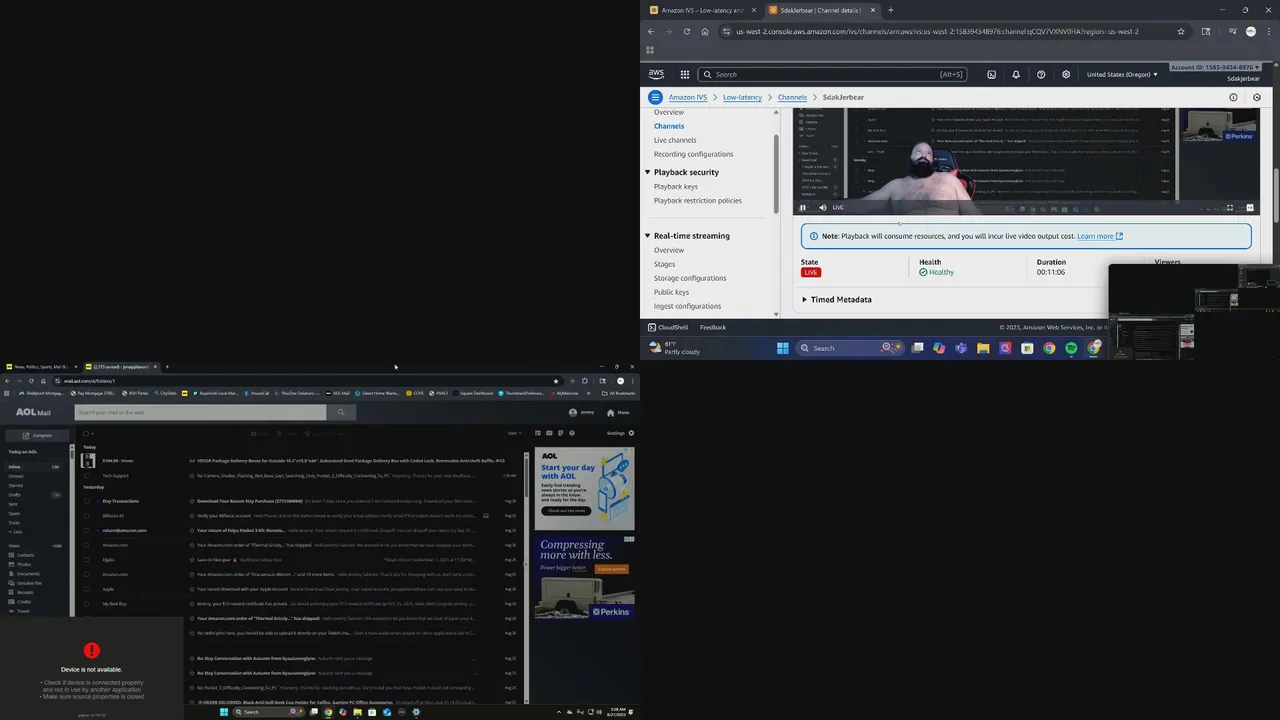
Task: Open AWS help question-mark icon
Action: (1041, 74)
